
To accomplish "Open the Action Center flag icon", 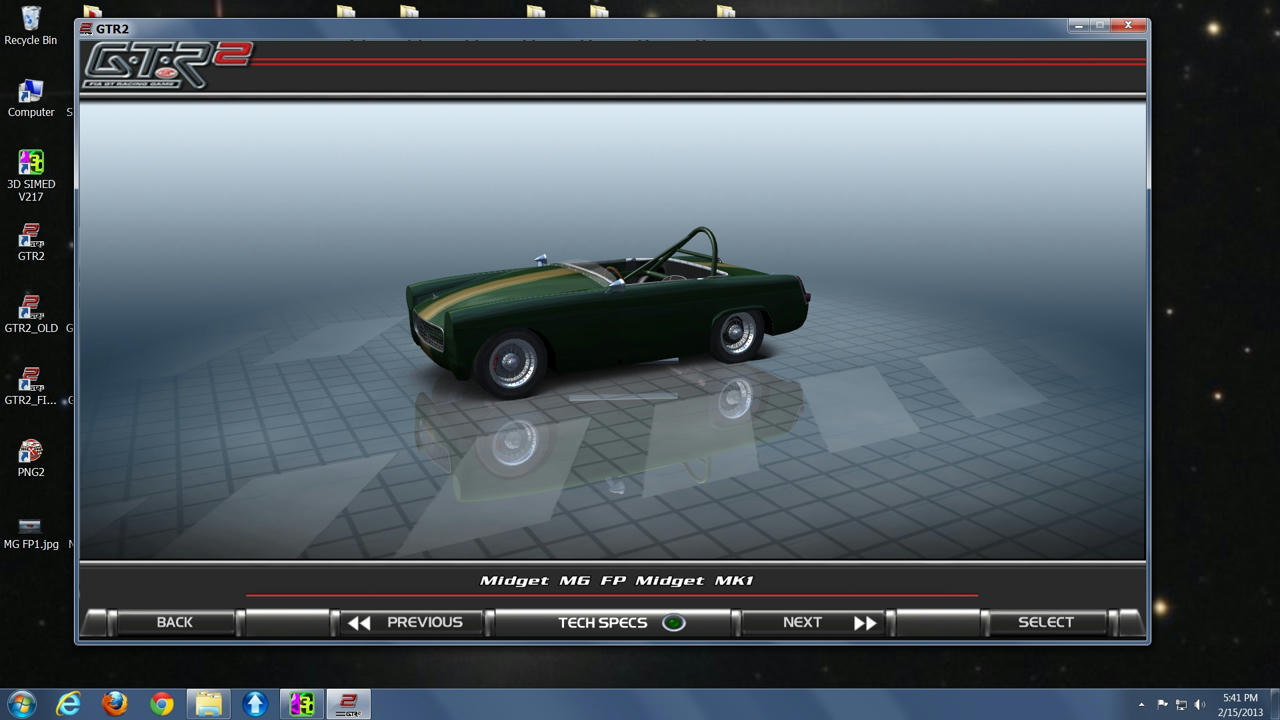I will tap(1162, 705).
